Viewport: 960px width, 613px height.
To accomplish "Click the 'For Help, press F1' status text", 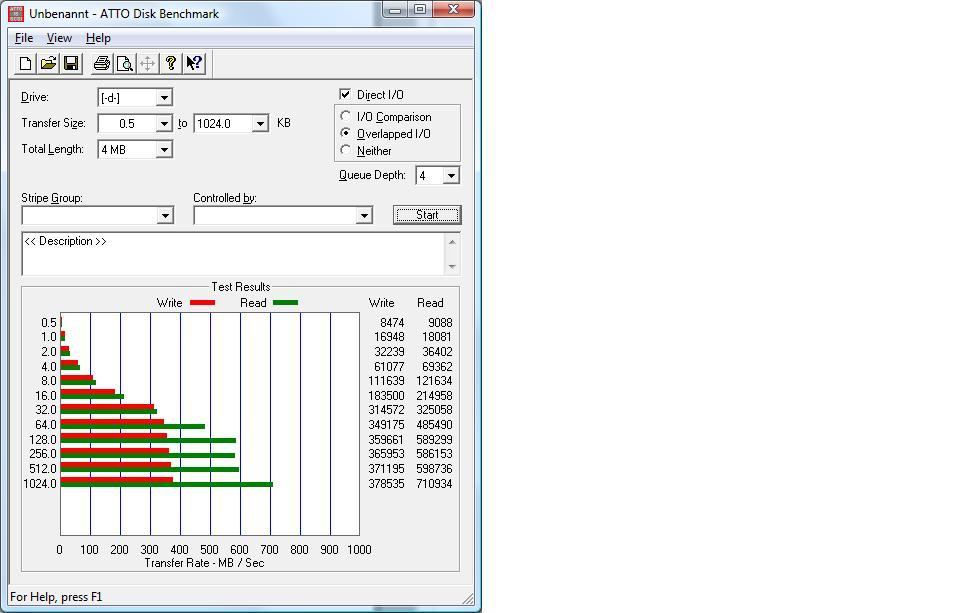I will (x=56, y=596).
